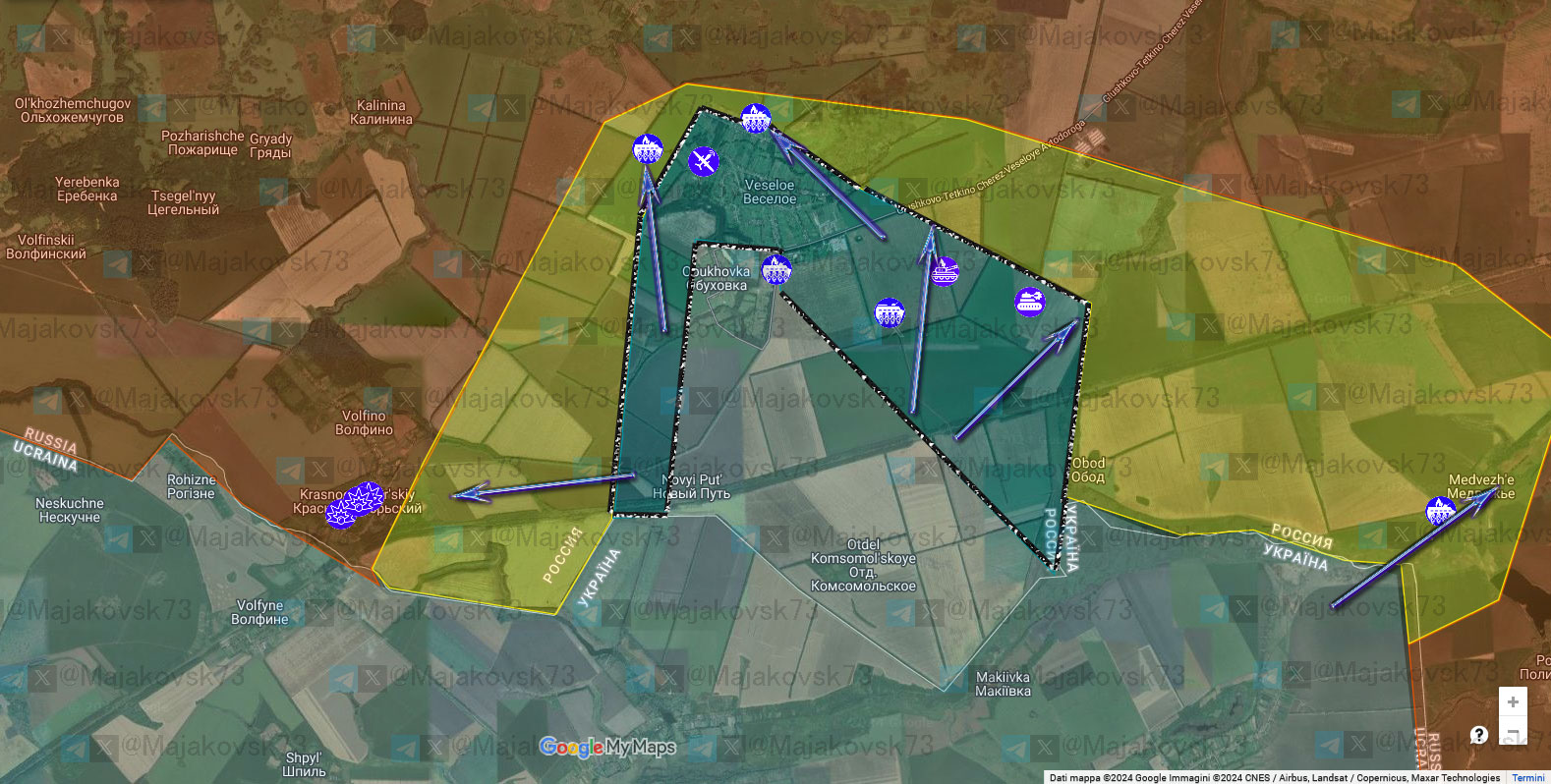1551x784 pixels.
Task: Click the Shpyl' place label
Action: (x=304, y=764)
